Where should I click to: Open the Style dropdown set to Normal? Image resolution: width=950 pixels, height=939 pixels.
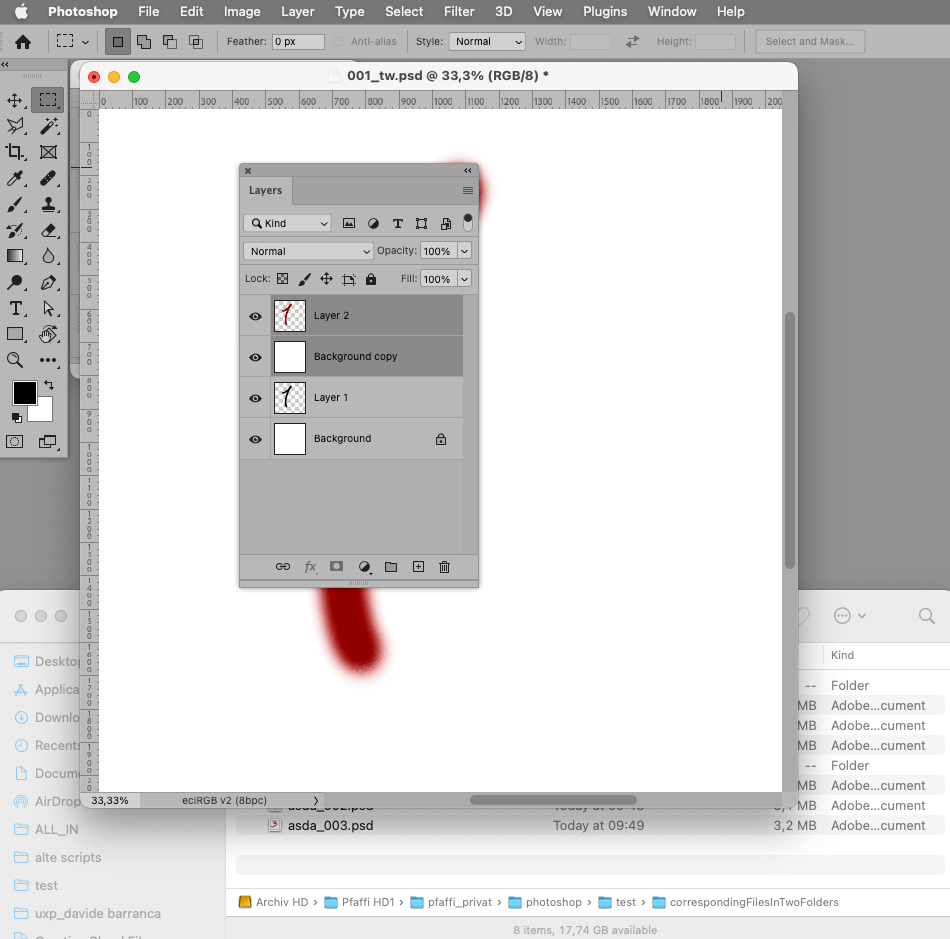point(487,42)
